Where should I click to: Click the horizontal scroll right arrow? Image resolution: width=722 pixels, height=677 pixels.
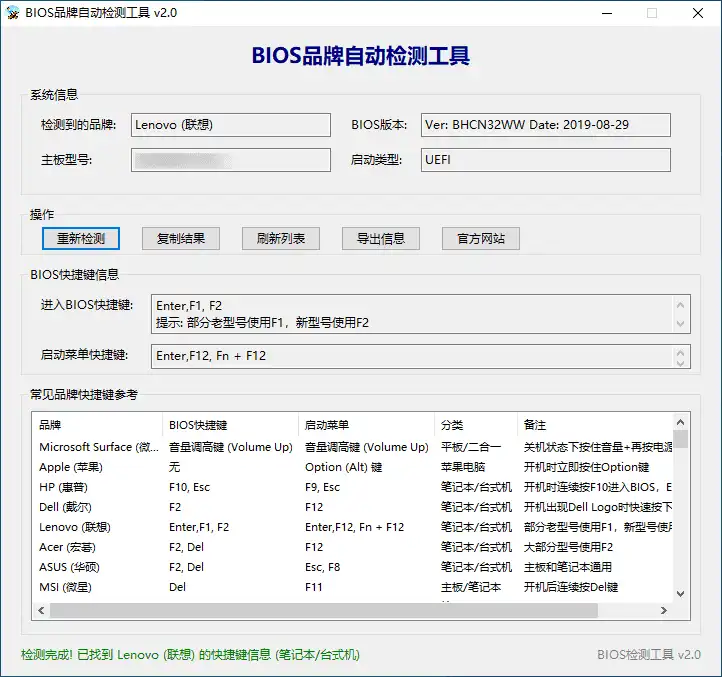pos(664,610)
